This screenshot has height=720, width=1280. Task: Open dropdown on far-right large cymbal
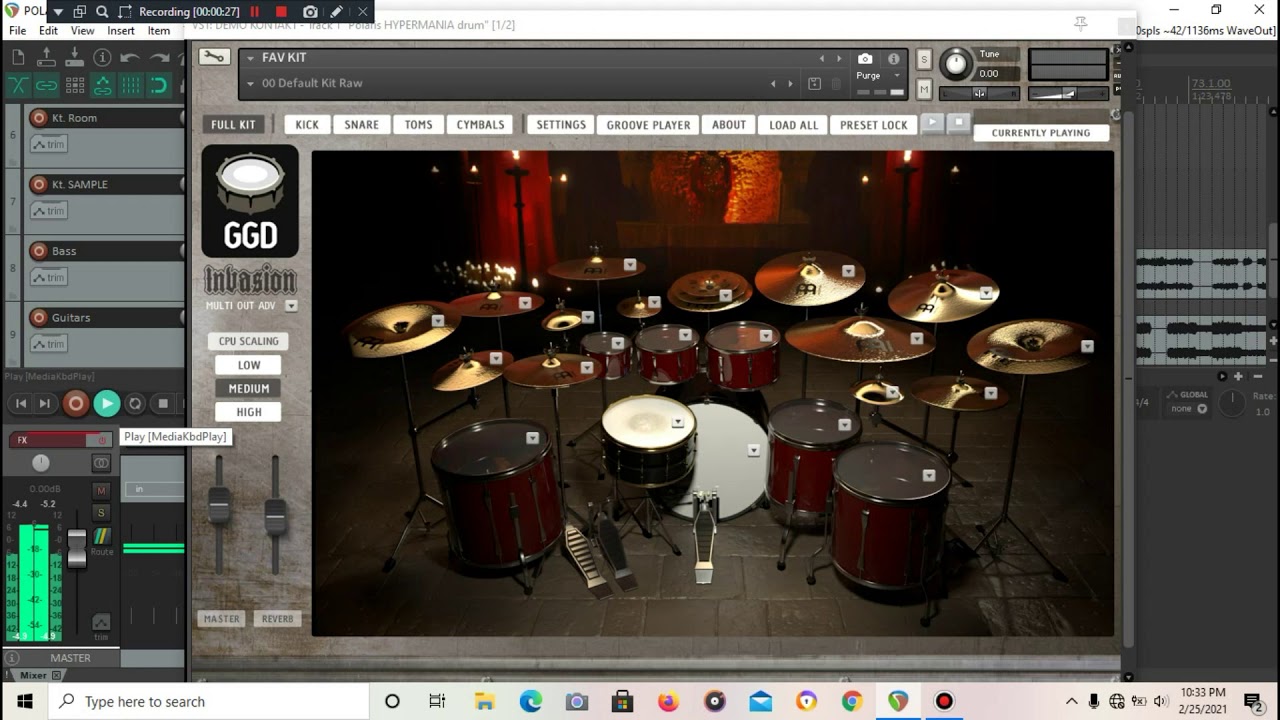coord(1087,347)
